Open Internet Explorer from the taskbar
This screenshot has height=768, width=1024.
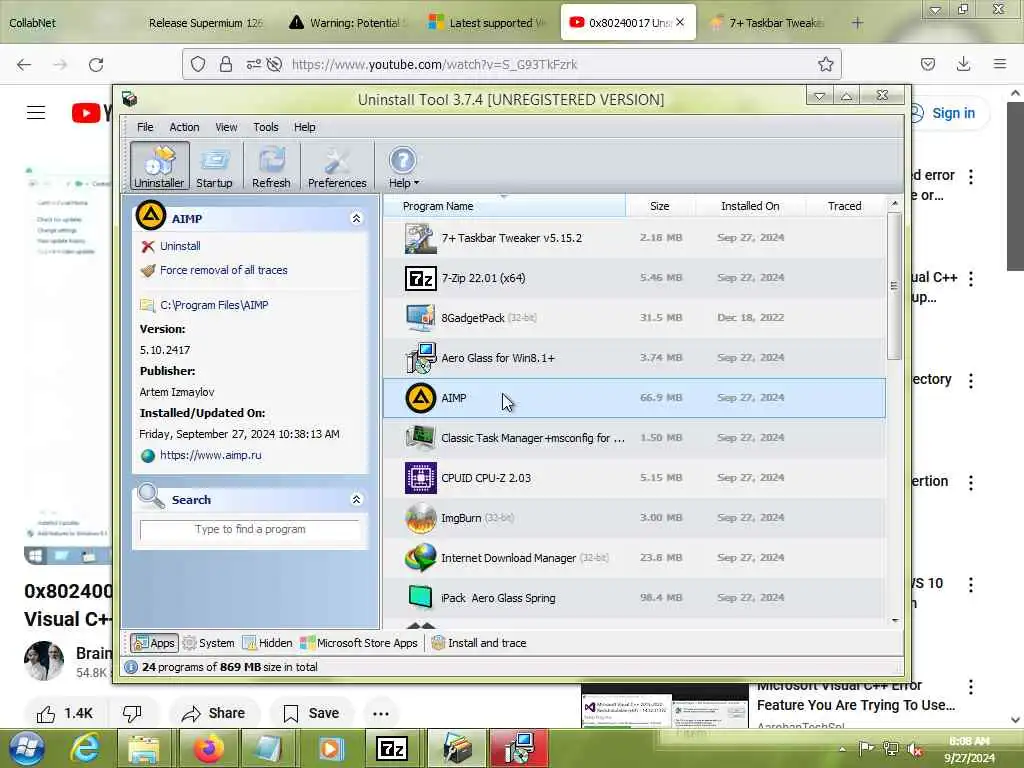click(x=86, y=748)
